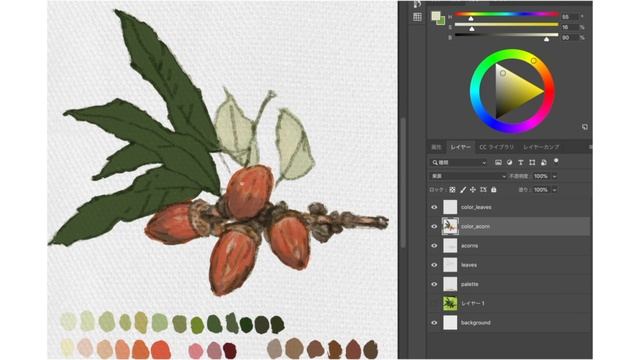Hide the color_acorn layer
This screenshot has height=360, width=640.
tap(434, 227)
